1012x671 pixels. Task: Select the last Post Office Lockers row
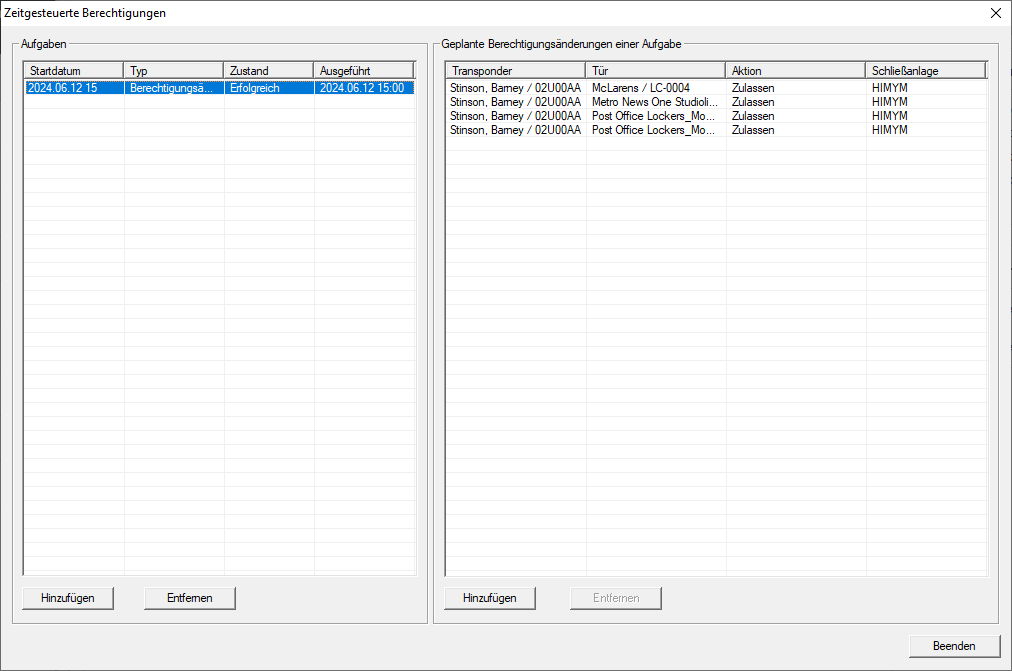653,130
